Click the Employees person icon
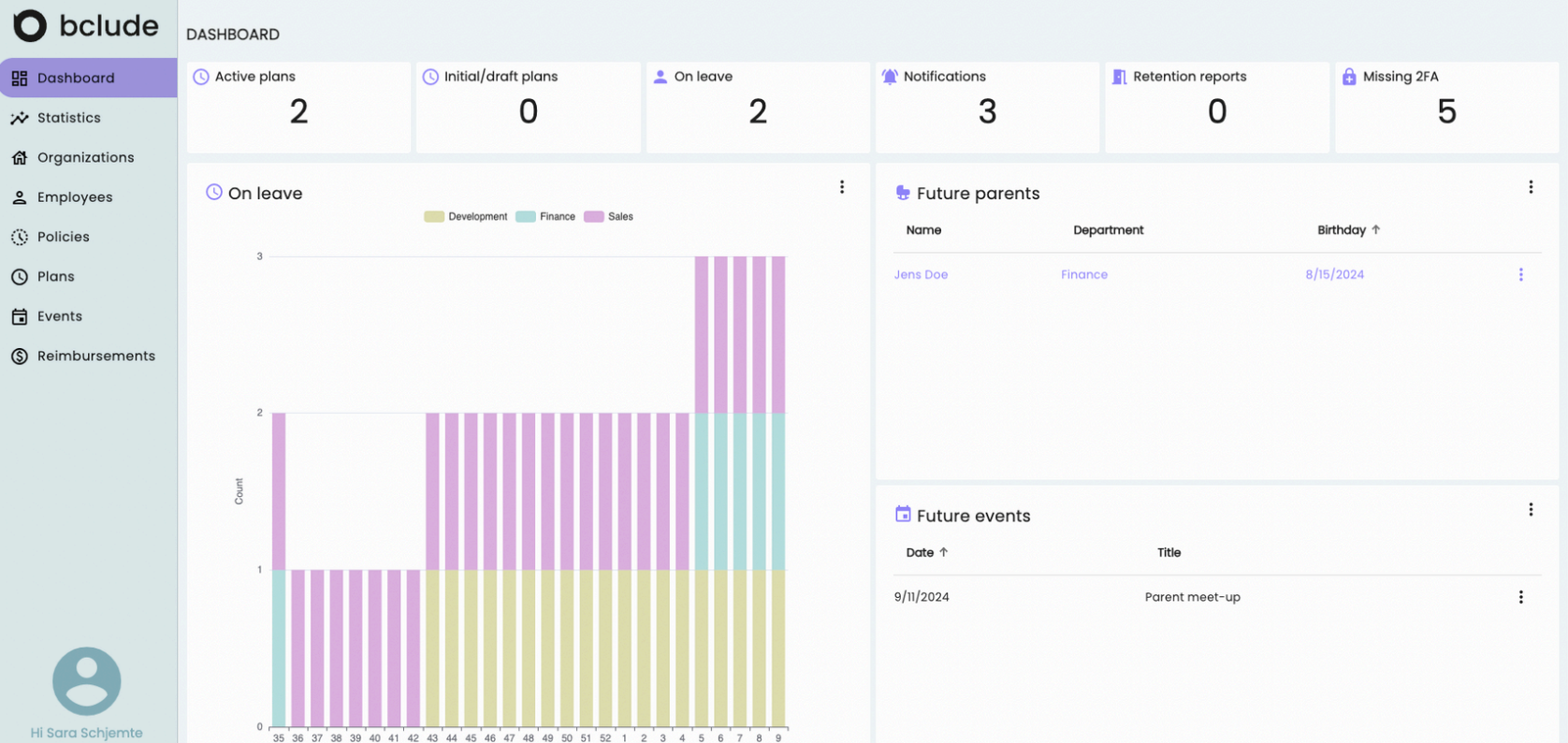The height and width of the screenshot is (743, 1568). pos(20,197)
